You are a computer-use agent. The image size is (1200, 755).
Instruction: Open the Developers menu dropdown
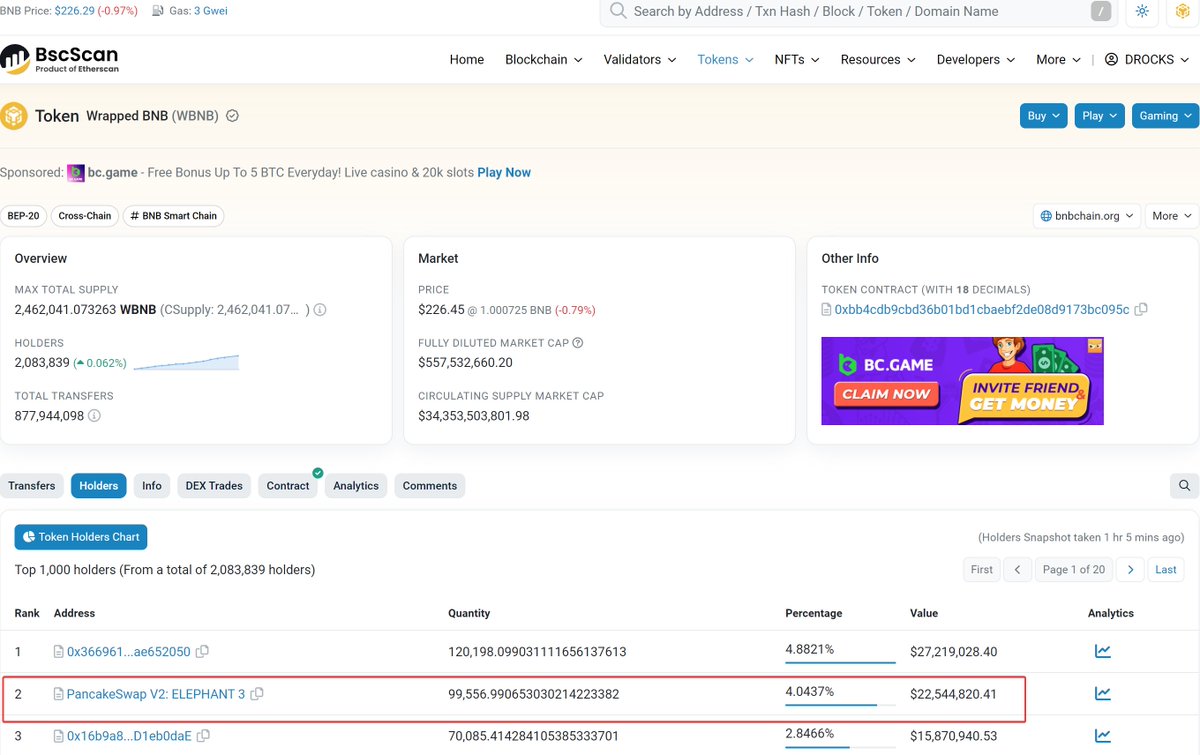tap(976, 60)
